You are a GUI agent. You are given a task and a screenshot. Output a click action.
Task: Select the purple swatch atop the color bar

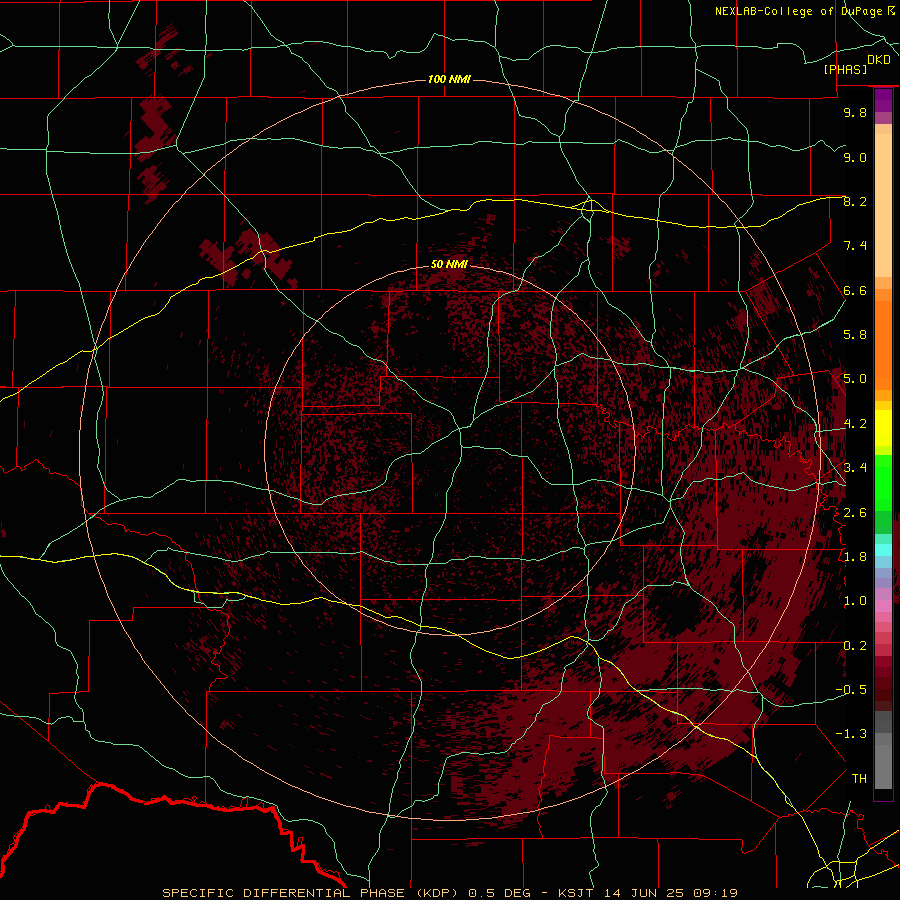point(883,100)
